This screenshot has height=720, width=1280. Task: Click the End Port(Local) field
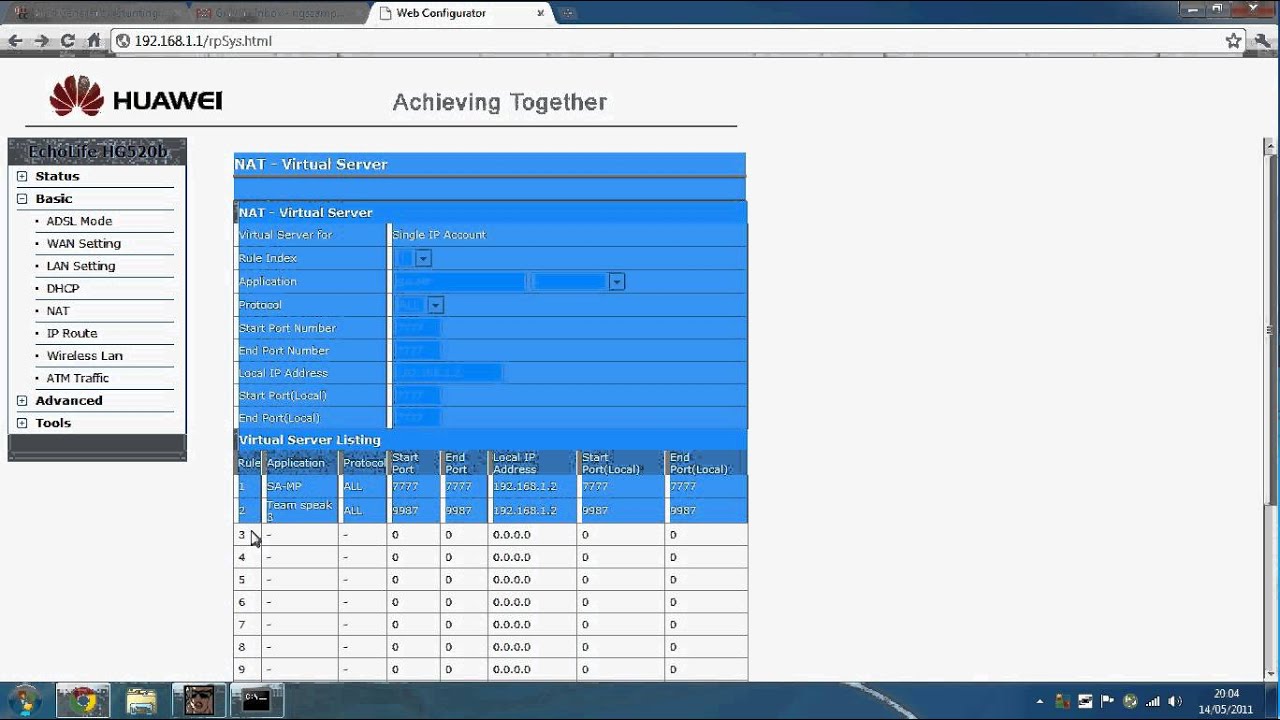tap(417, 418)
